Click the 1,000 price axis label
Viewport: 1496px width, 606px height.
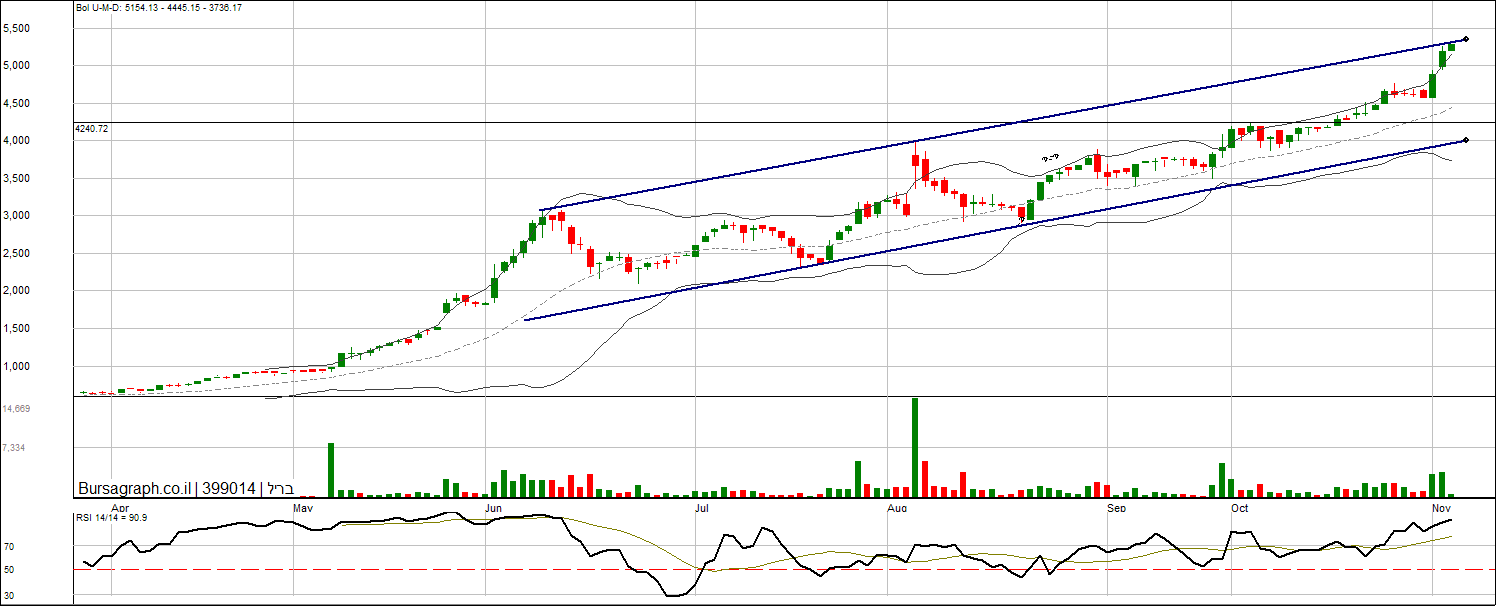(17, 367)
